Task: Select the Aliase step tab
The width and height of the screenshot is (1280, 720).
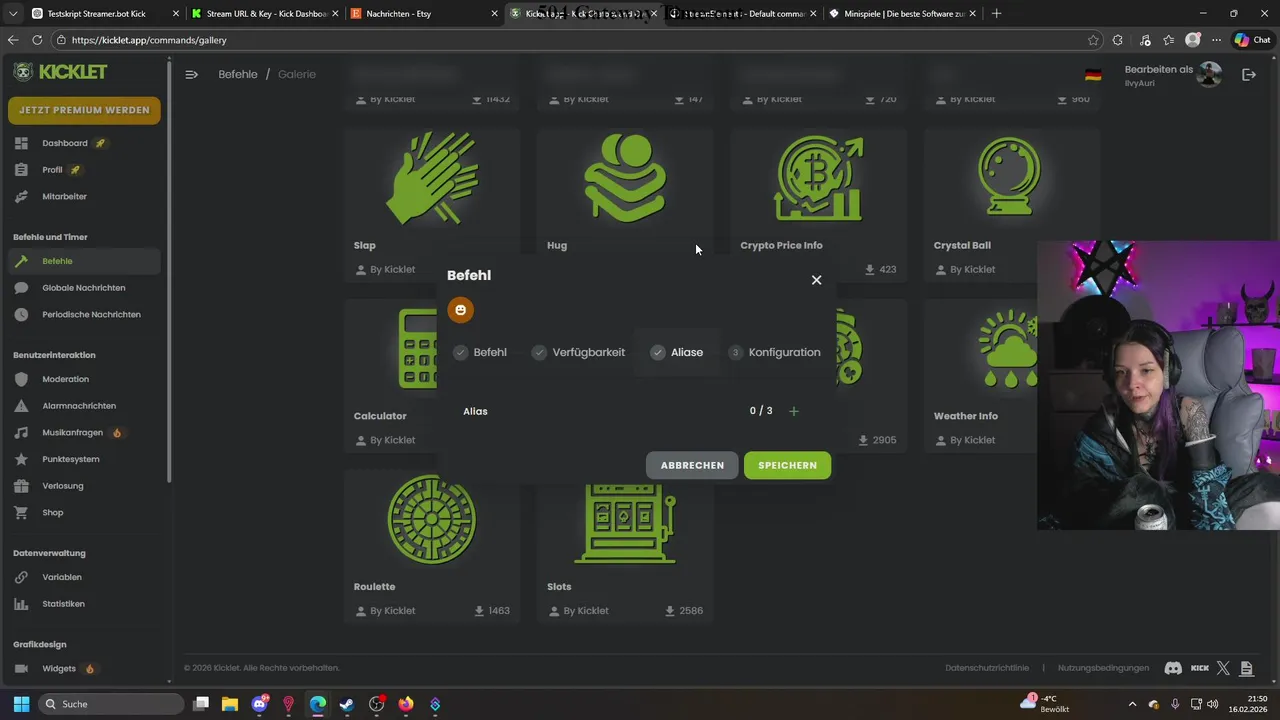Action: tap(677, 352)
